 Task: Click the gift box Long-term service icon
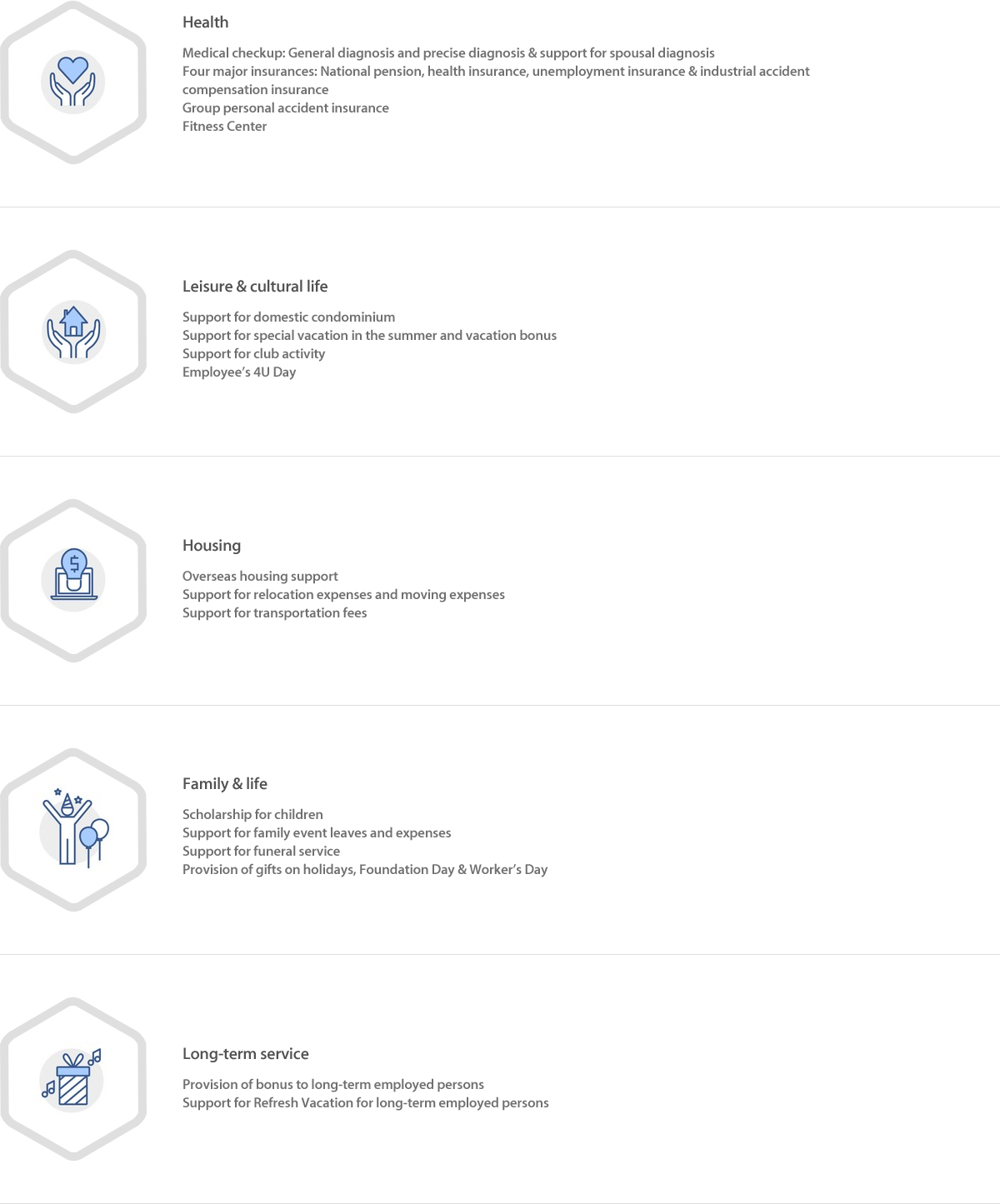pyautogui.click(x=72, y=1078)
